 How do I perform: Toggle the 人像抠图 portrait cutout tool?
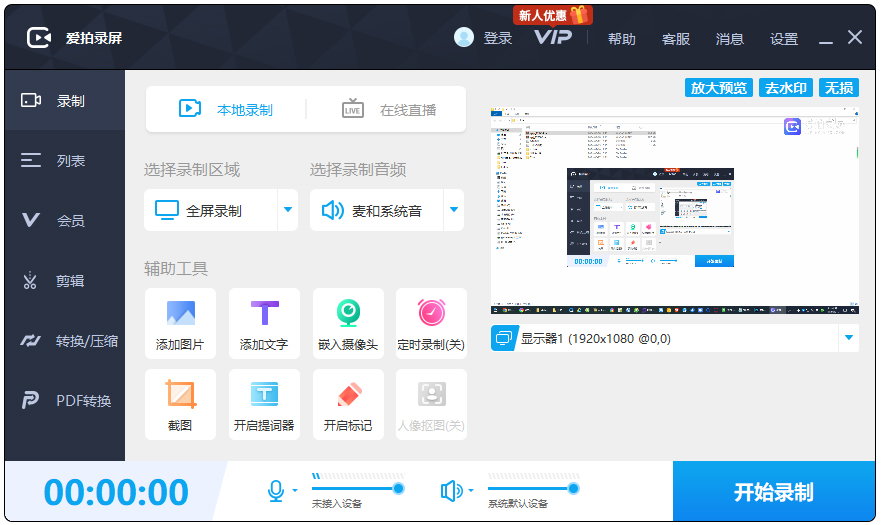[x=432, y=405]
